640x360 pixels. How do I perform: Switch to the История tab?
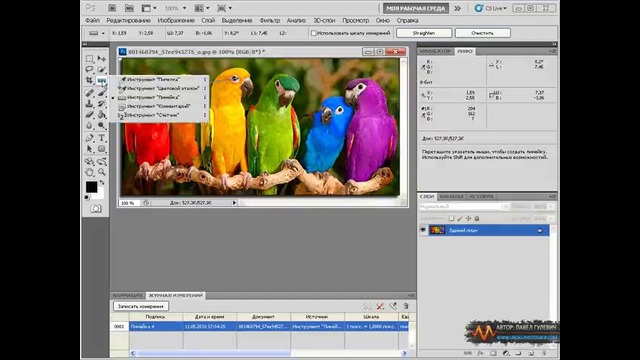coord(481,197)
